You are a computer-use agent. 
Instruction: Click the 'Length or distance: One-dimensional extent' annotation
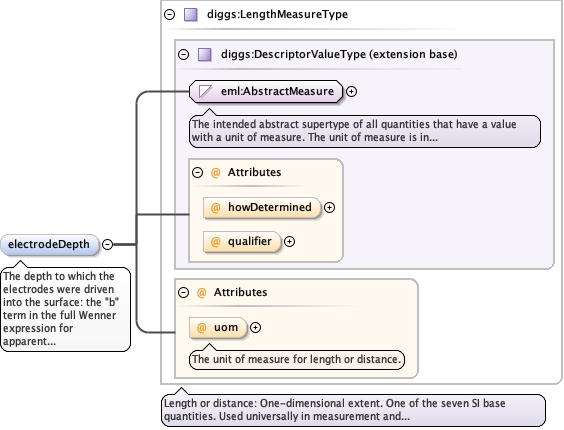coord(353,410)
